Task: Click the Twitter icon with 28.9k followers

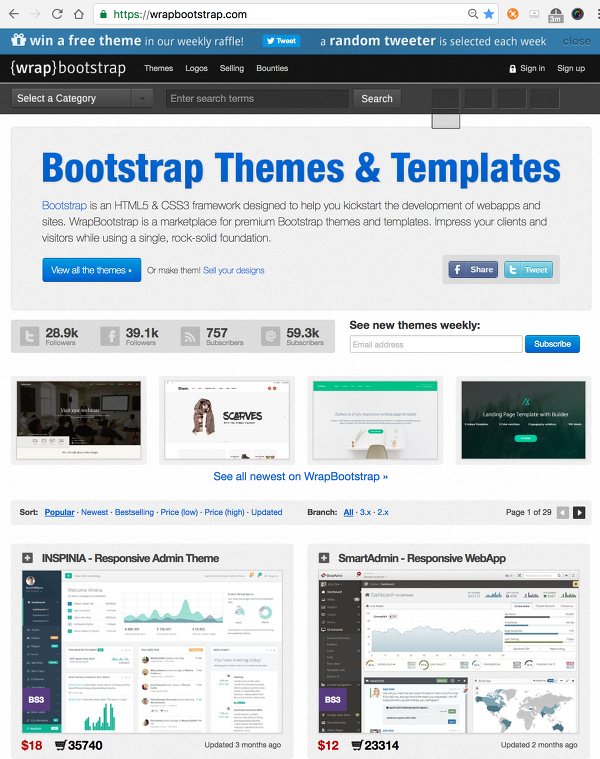Action: pyautogui.click(x=30, y=336)
